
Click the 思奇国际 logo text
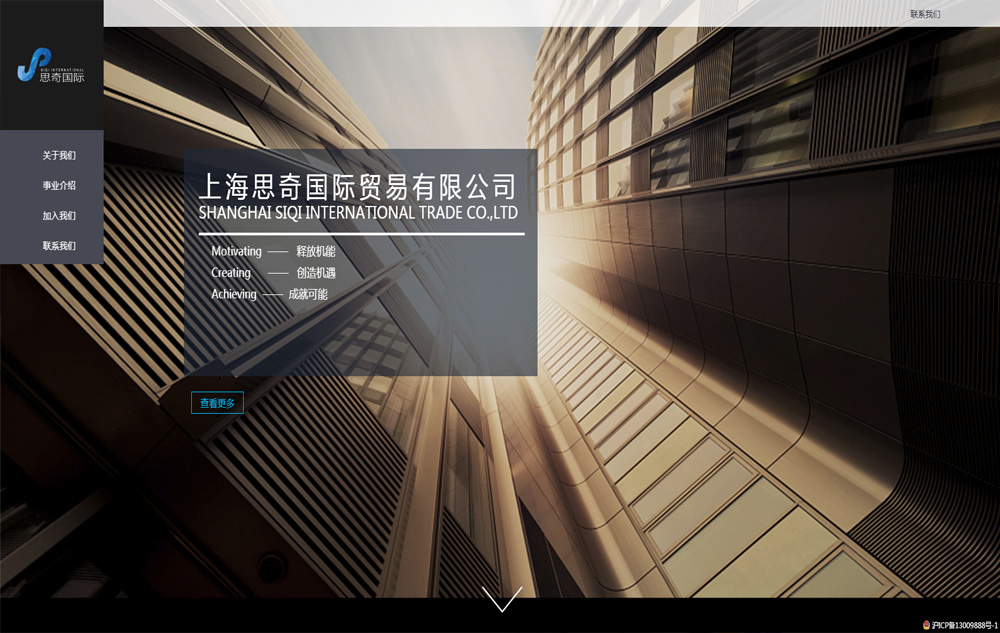click(62, 77)
